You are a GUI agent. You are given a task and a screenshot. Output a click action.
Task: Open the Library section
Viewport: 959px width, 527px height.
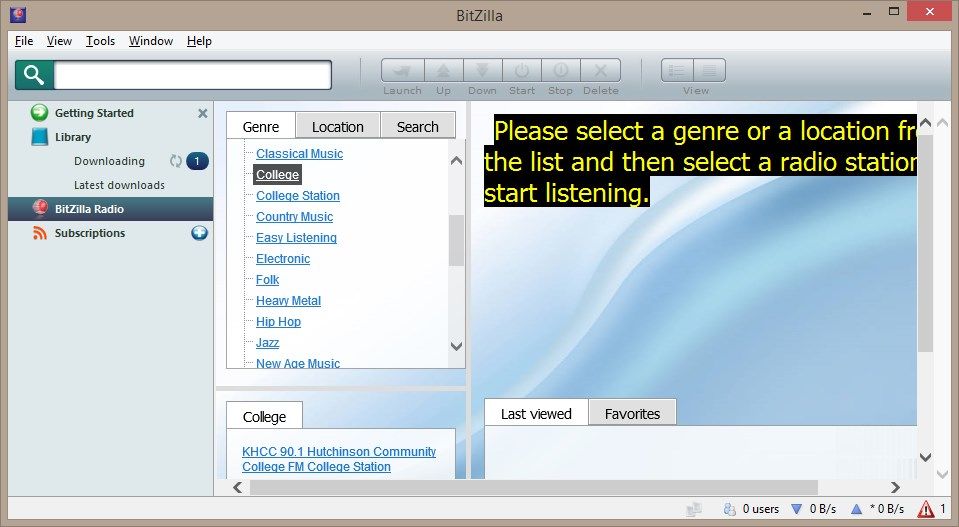[x=73, y=137]
